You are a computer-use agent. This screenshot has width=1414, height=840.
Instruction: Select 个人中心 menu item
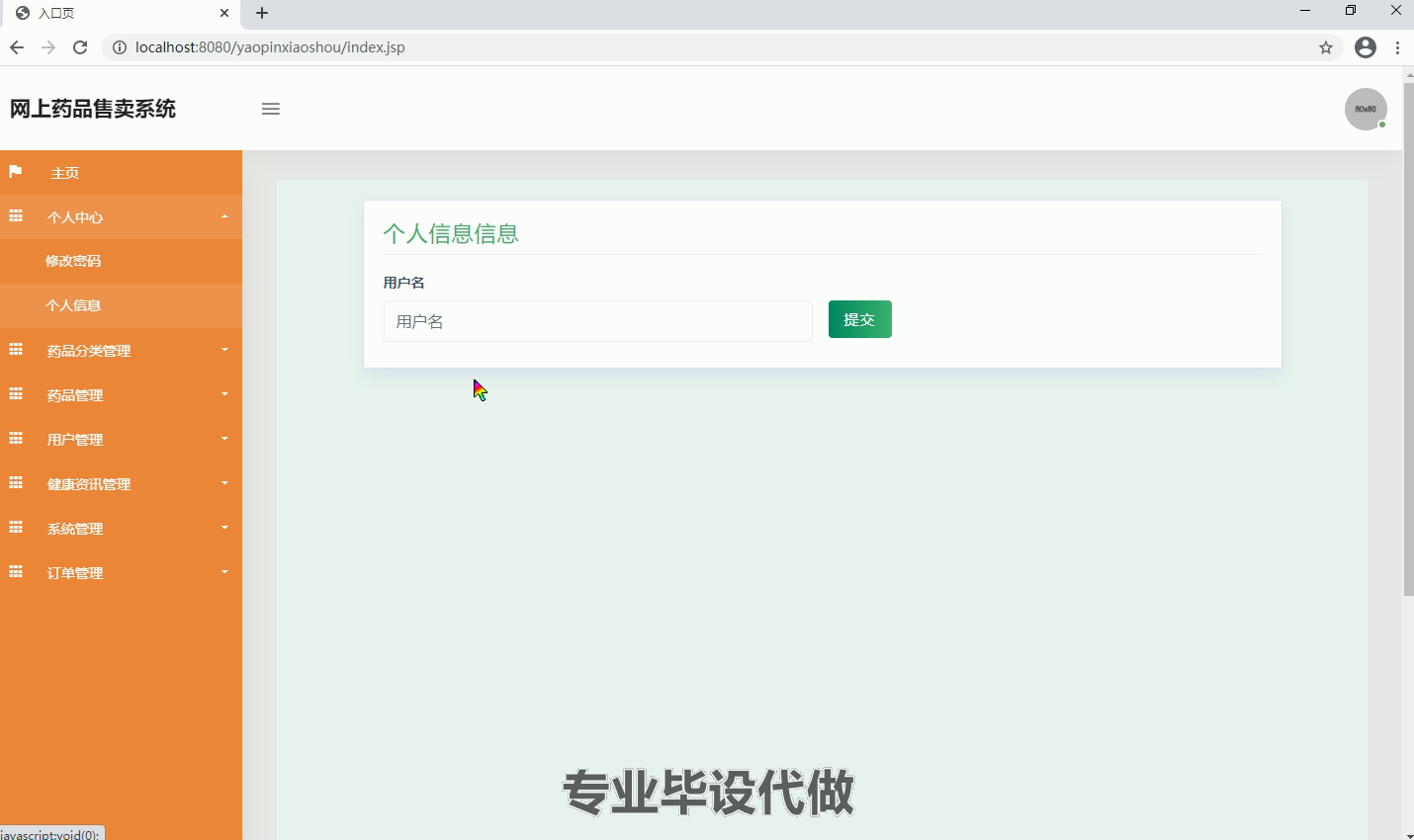click(x=121, y=217)
